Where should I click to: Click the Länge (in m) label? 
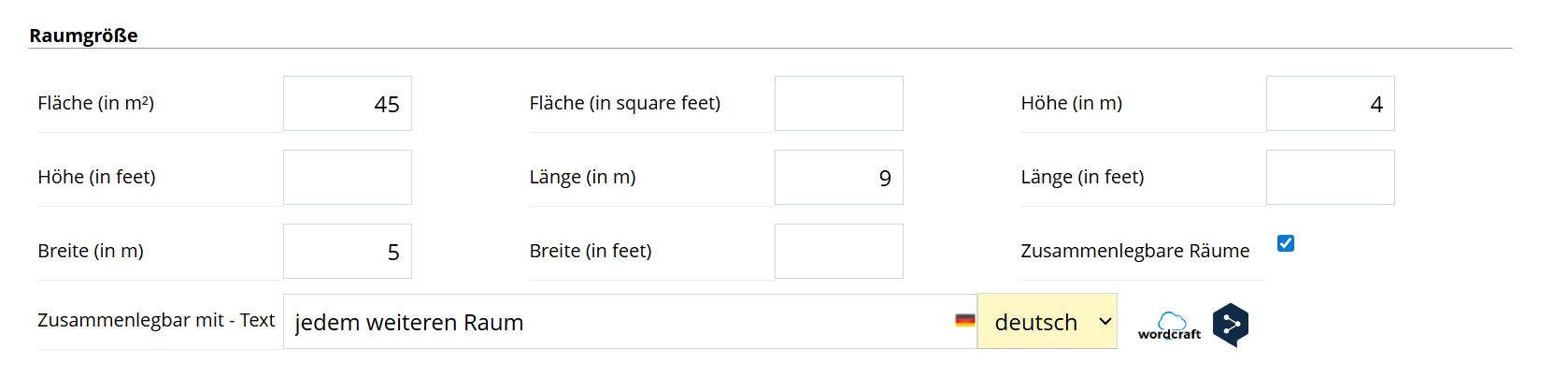582,177
